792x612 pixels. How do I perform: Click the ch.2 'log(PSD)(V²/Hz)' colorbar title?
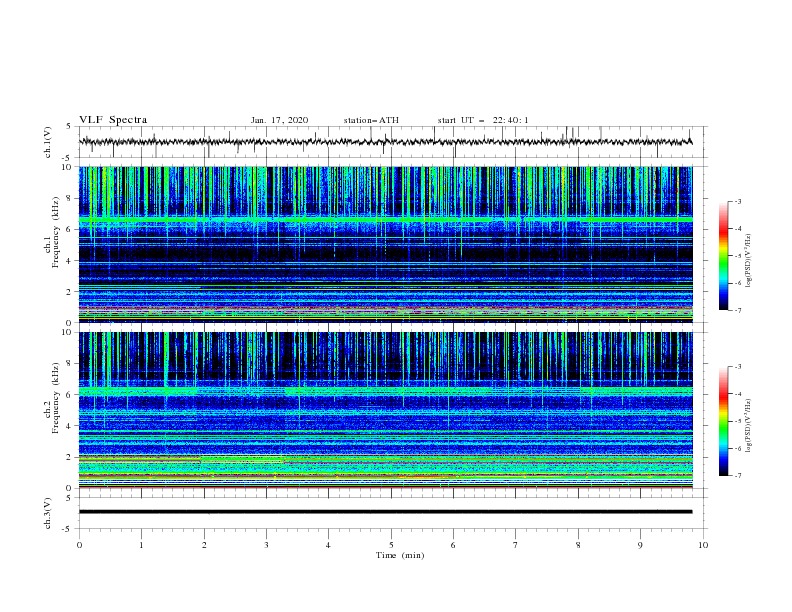click(x=749, y=425)
